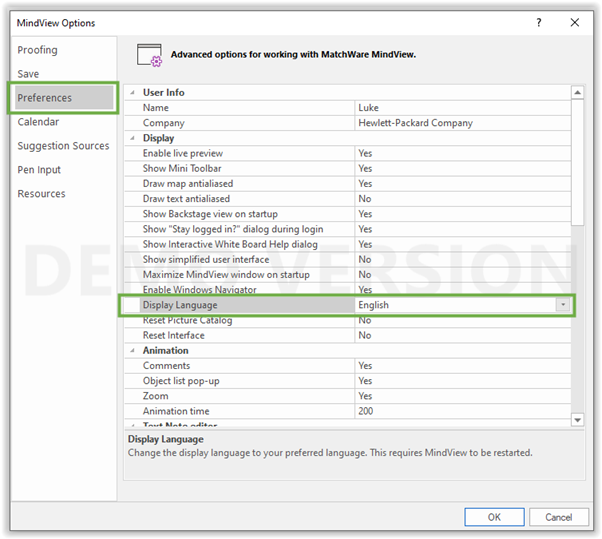Edit the Animation time value 200
This screenshot has height=539, width=602.
463,411
